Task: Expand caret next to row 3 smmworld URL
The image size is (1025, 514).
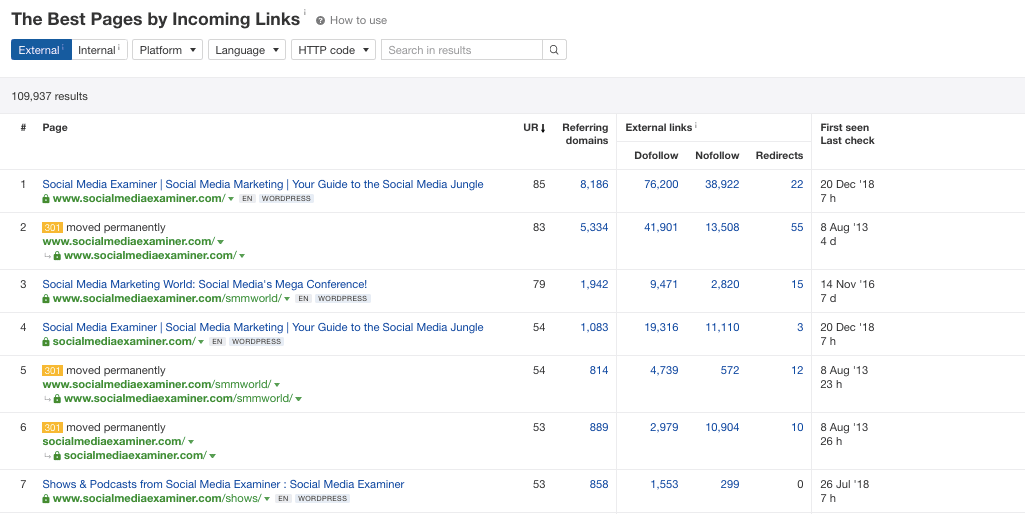Action: [286, 299]
